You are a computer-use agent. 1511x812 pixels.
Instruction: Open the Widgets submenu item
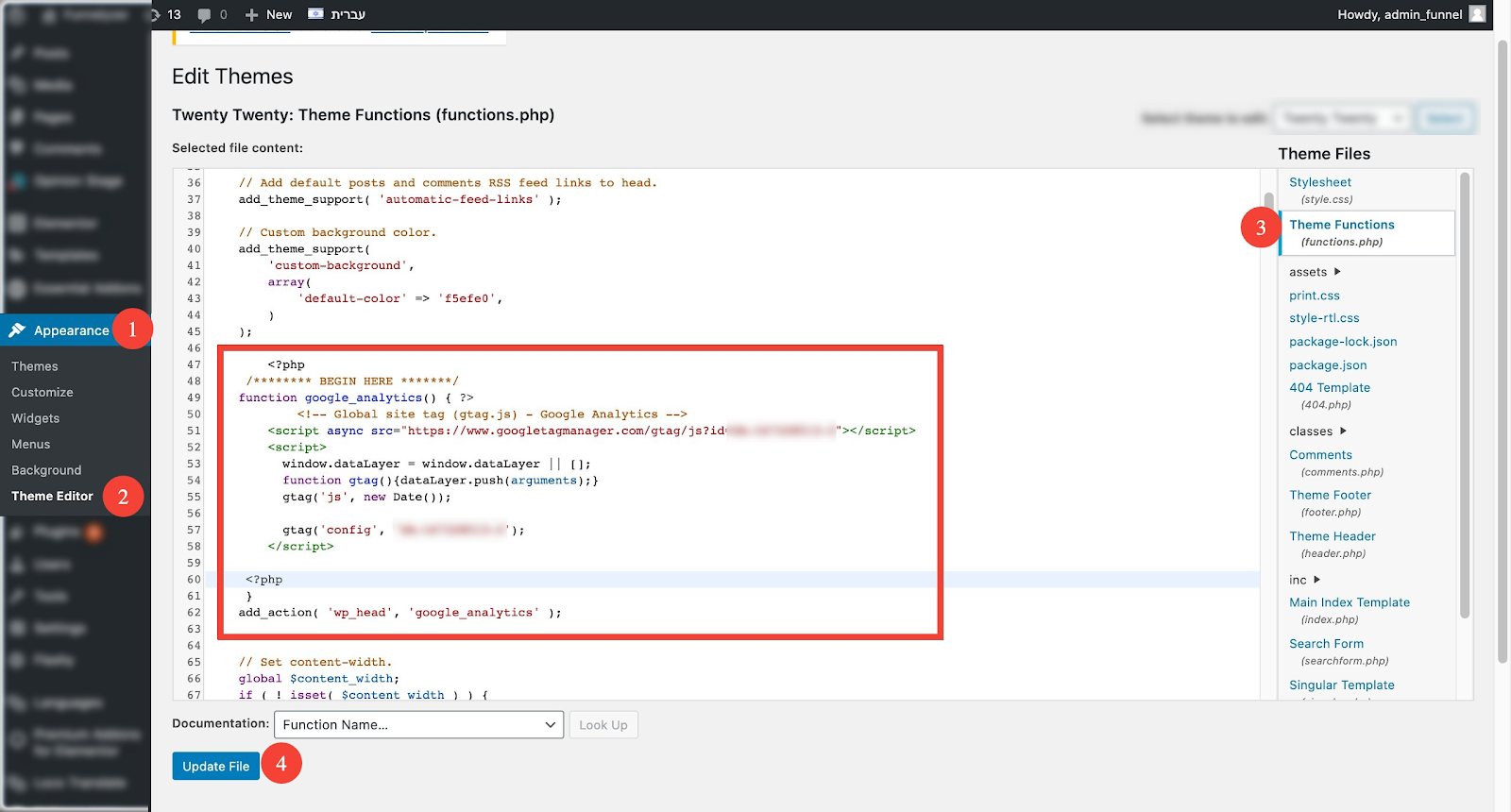[x=35, y=418]
